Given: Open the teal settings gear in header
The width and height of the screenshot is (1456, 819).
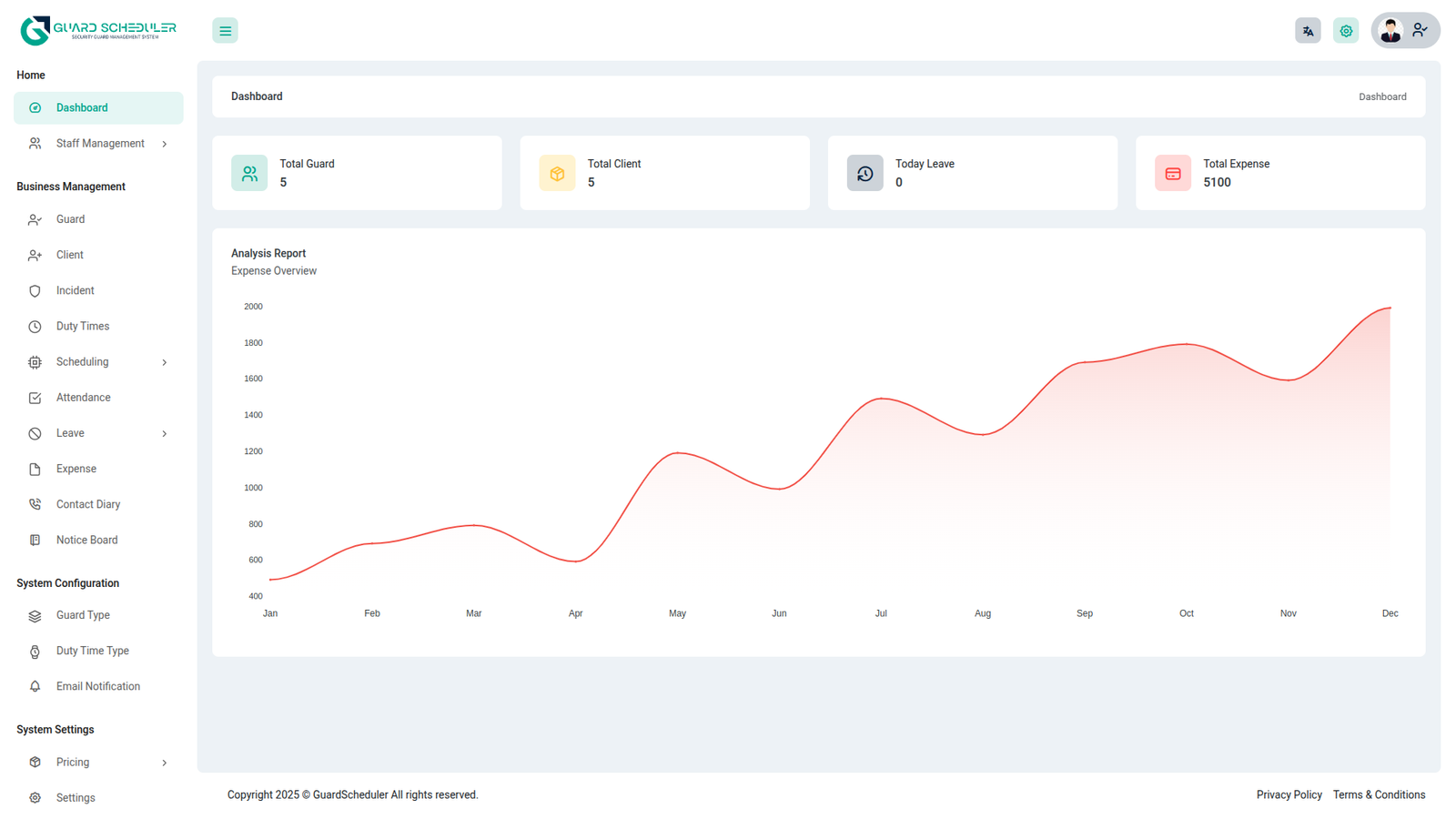Looking at the screenshot, I should pos(1346,31).
